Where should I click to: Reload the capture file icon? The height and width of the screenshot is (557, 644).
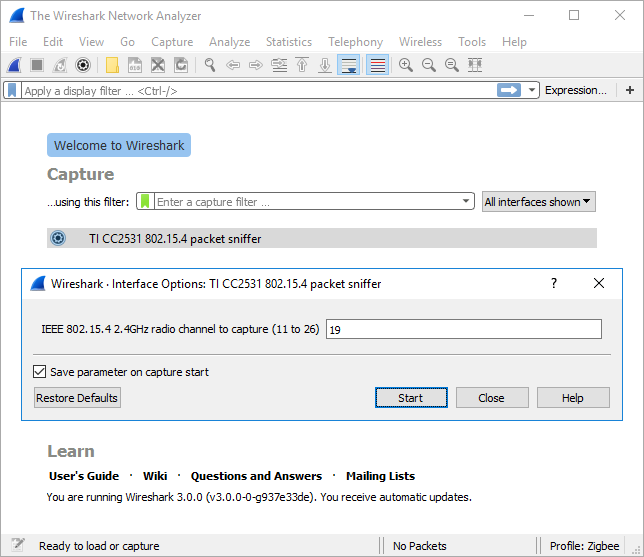tap(181, 65)
